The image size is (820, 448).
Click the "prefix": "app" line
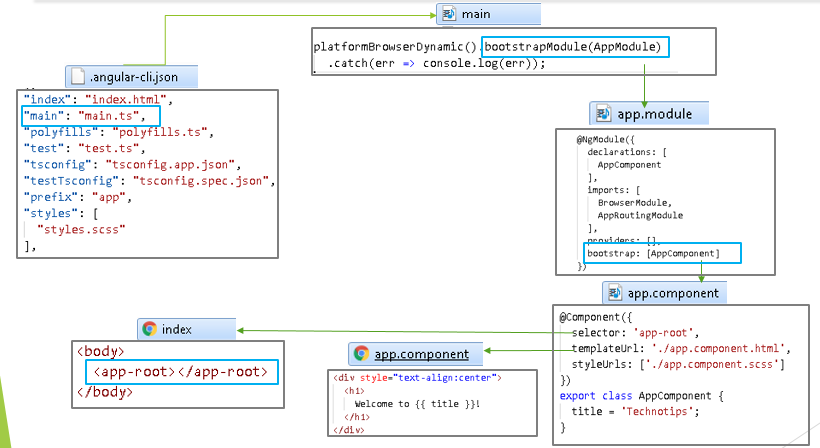point(77,197)
